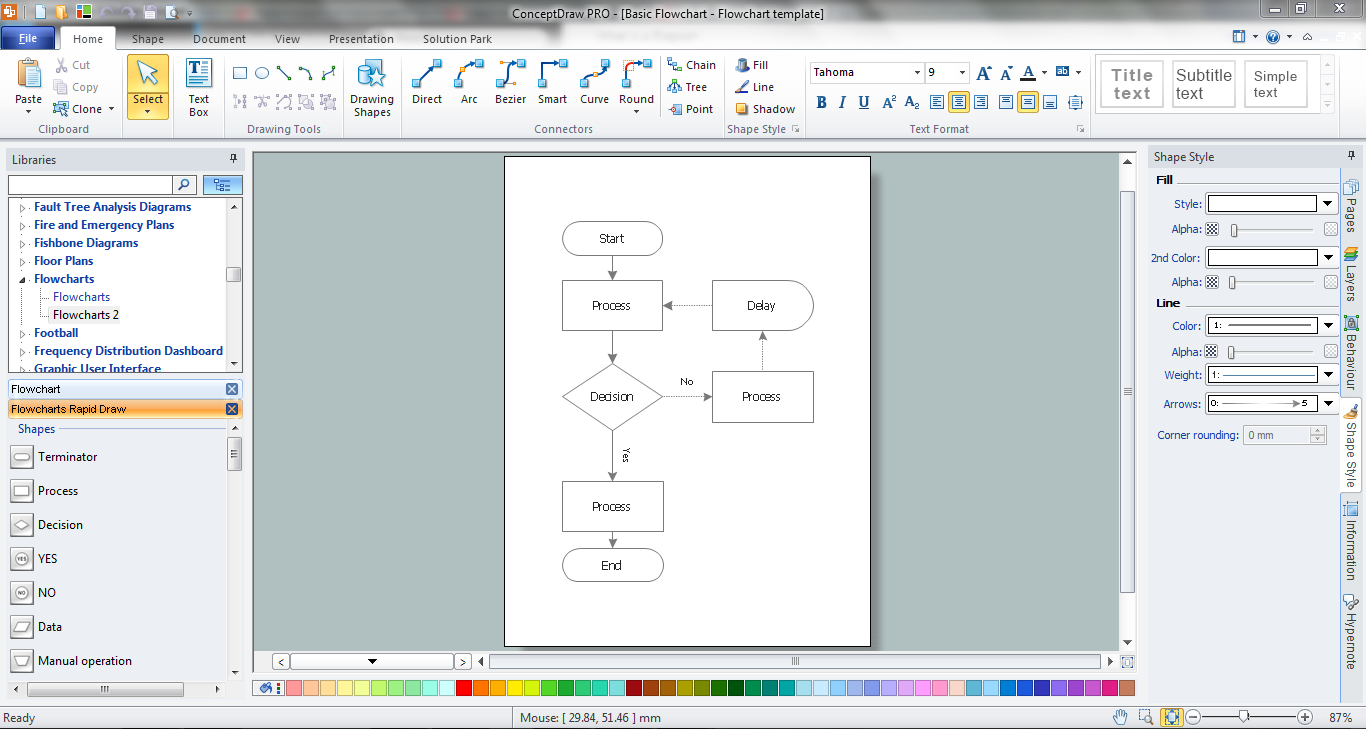The height and width of the screenshot is (729, 1366).
Task: Toggle Italic text formatting
Action: pyautogui.click(x=842, y=102)
